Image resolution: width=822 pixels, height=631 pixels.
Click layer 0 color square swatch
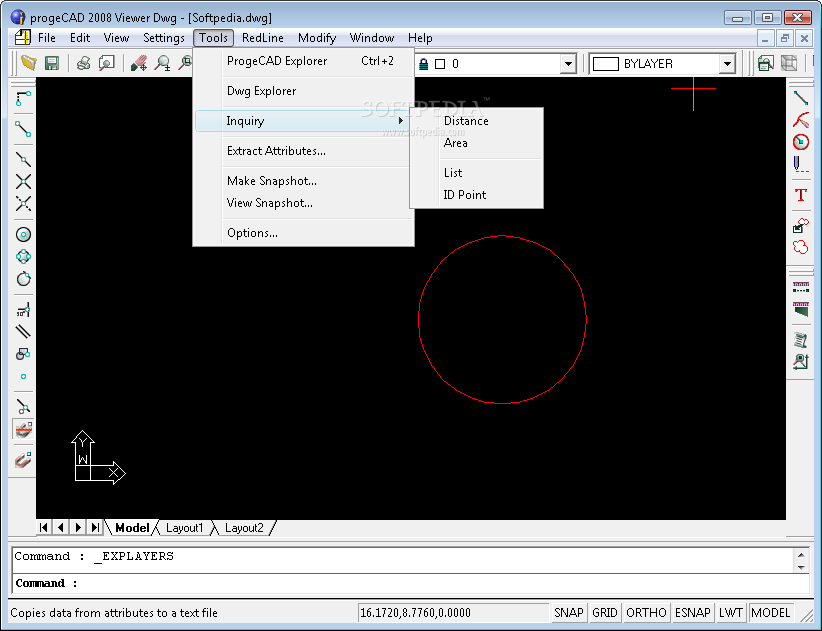pyautogui.click(x=440, y=64)
